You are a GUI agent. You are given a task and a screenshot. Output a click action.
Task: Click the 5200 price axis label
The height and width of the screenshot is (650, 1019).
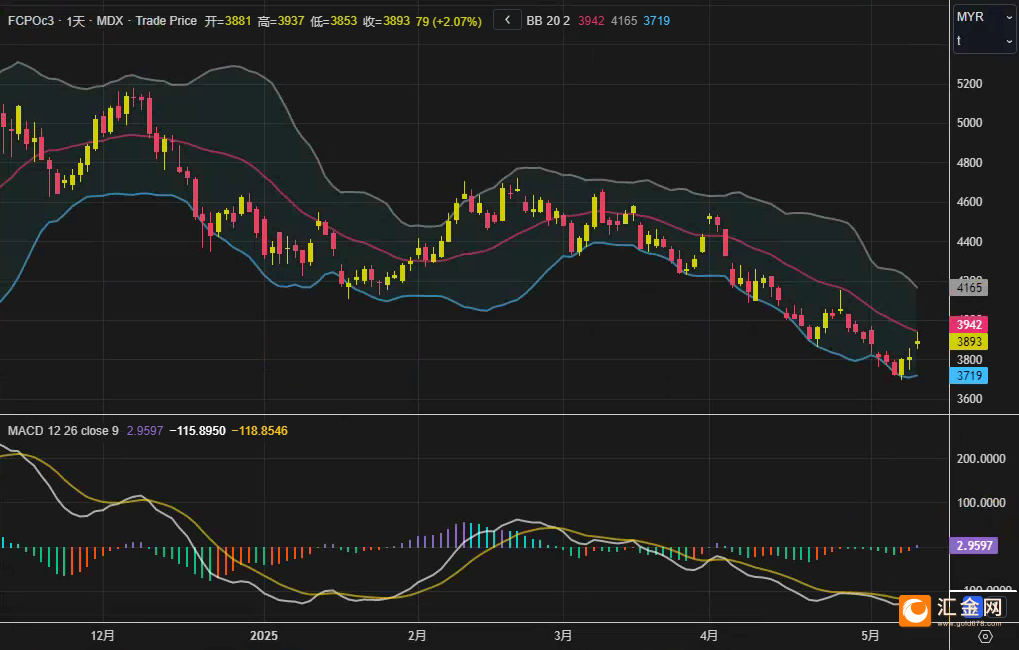pos(969,83)
